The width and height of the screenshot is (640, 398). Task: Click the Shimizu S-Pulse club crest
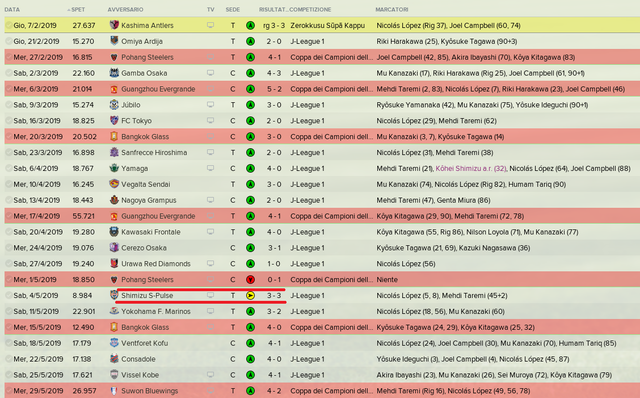coord(114,295)
